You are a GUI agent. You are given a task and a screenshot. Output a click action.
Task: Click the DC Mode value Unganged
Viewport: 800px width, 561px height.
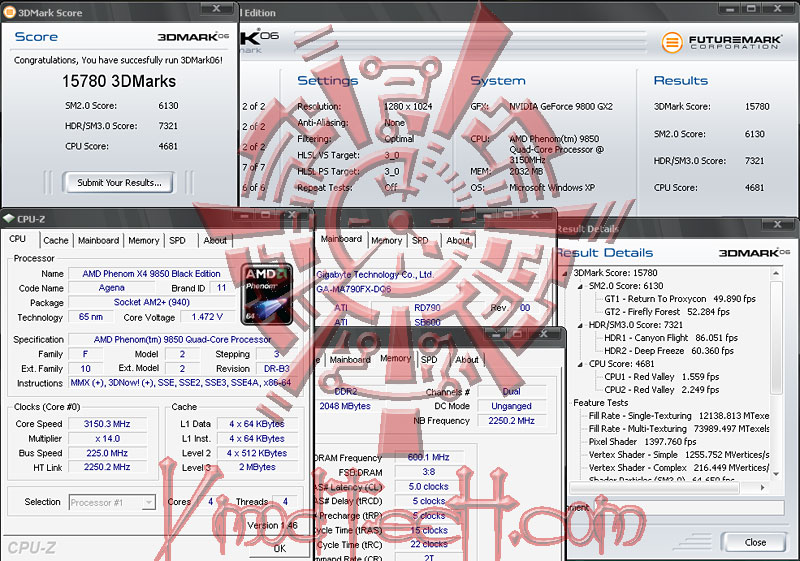(x=511, y=406)
